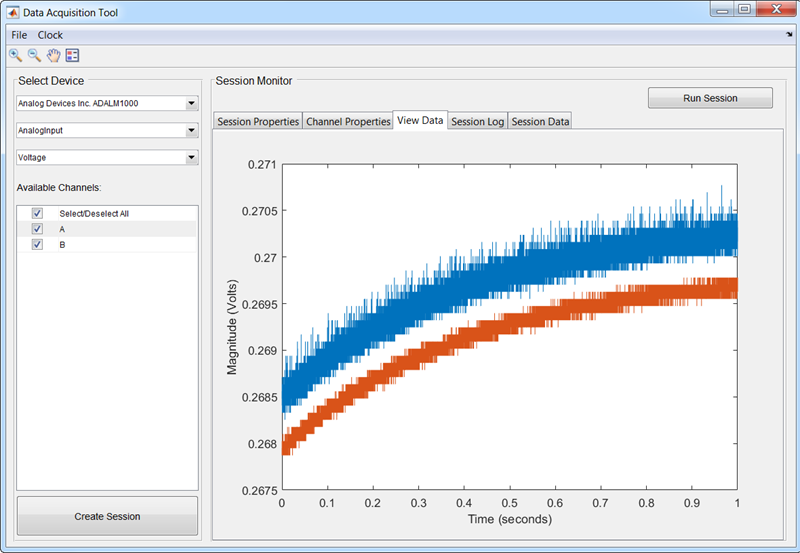This screenshot has width=800, height=553.
Task: Uncheck channel A checkbox
Action: [x=37, y=229]
